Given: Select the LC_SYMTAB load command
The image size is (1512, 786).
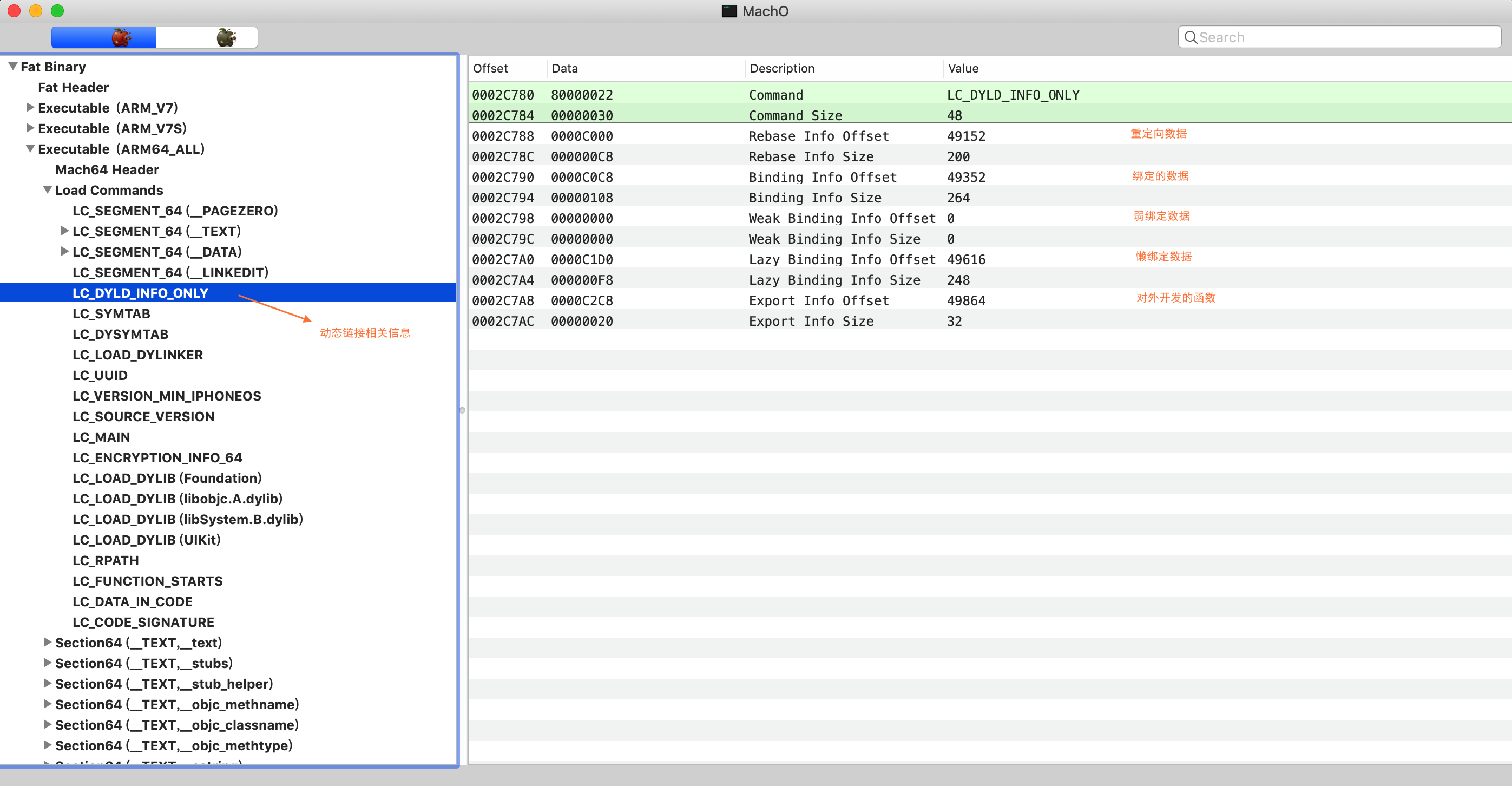Looking at the screenshot, I should pos(111,313).
